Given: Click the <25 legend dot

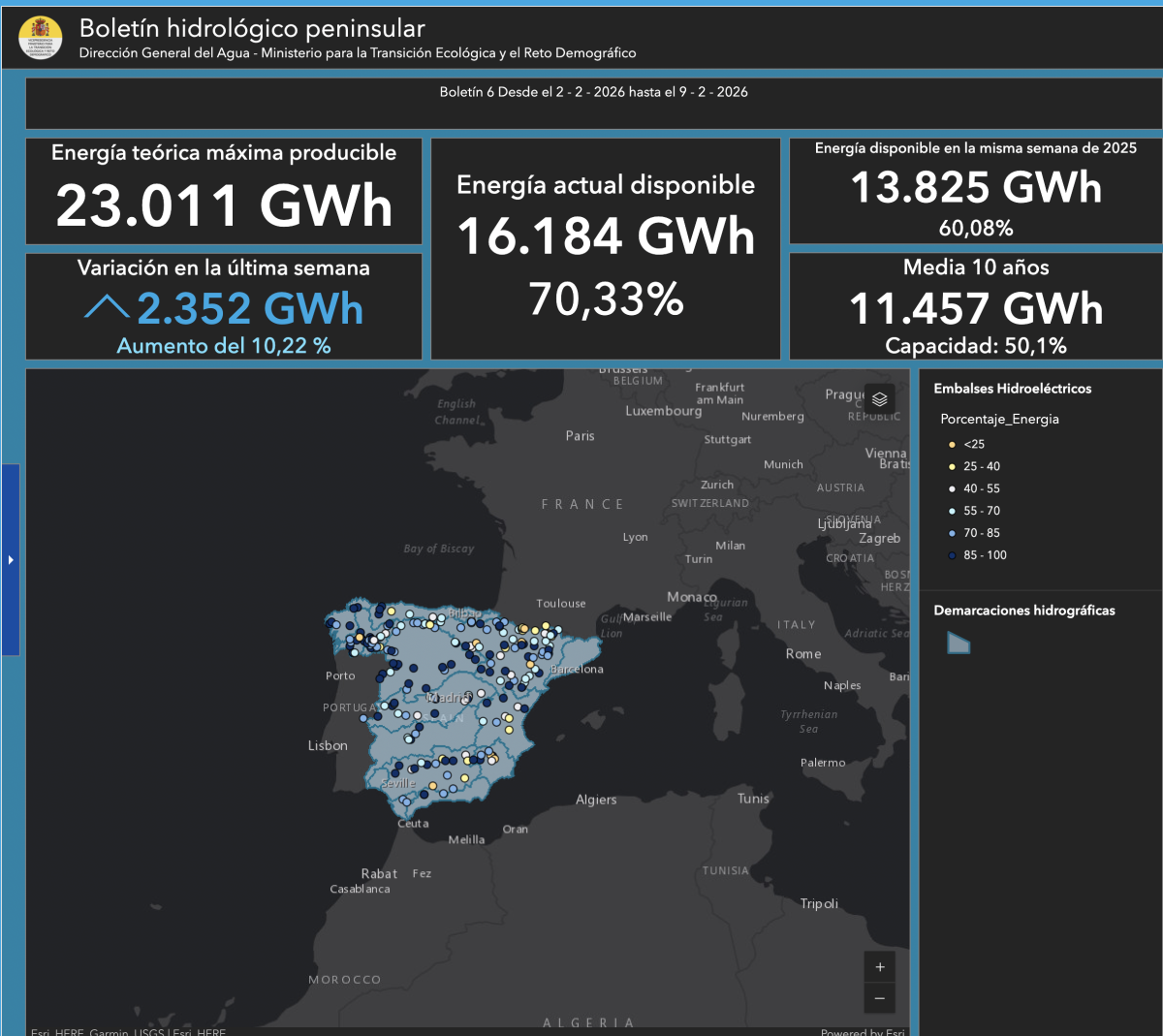Looking at the screenshot, I should point(952,445).
